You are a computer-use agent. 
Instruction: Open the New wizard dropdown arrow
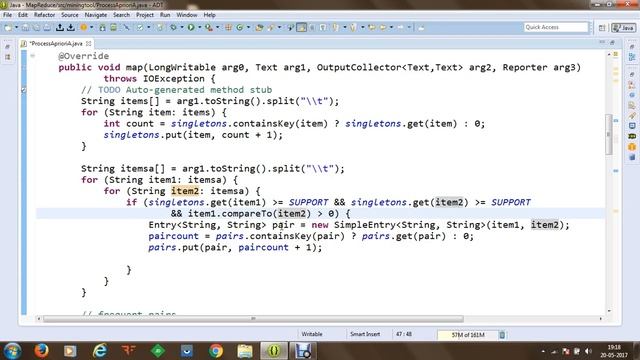click(16, 27)
